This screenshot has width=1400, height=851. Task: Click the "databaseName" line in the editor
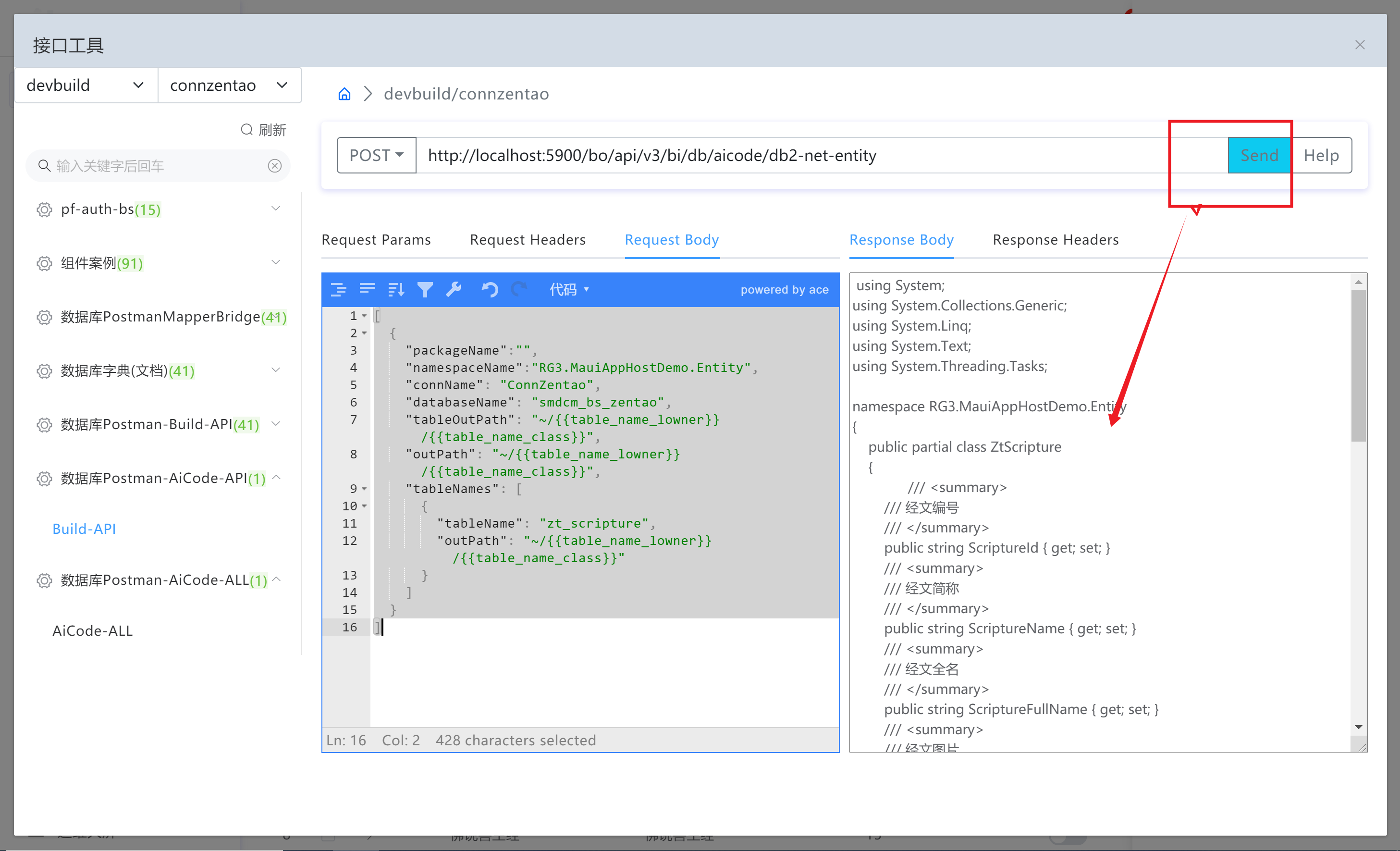[x=538, y=403]
